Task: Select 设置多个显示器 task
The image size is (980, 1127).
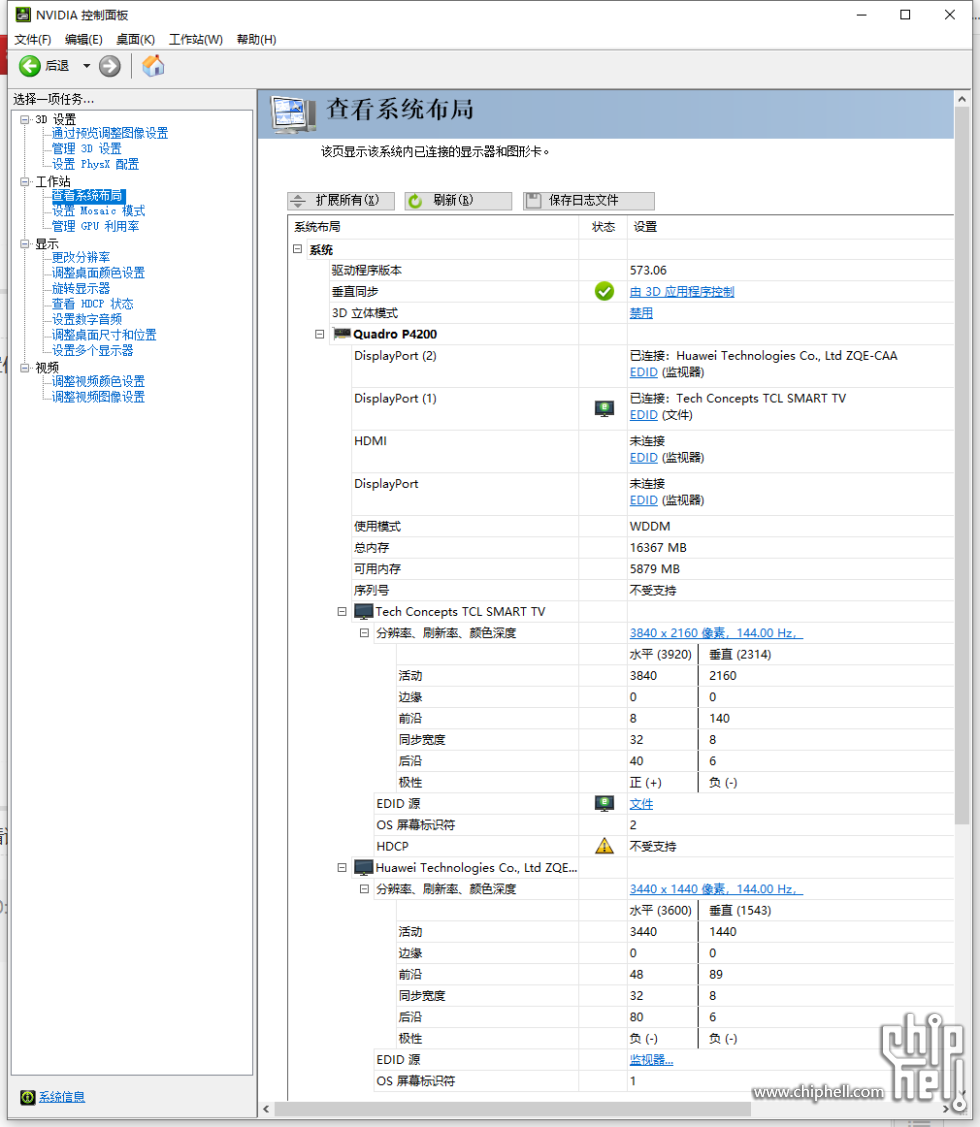Action: click(x=93, y=350)
